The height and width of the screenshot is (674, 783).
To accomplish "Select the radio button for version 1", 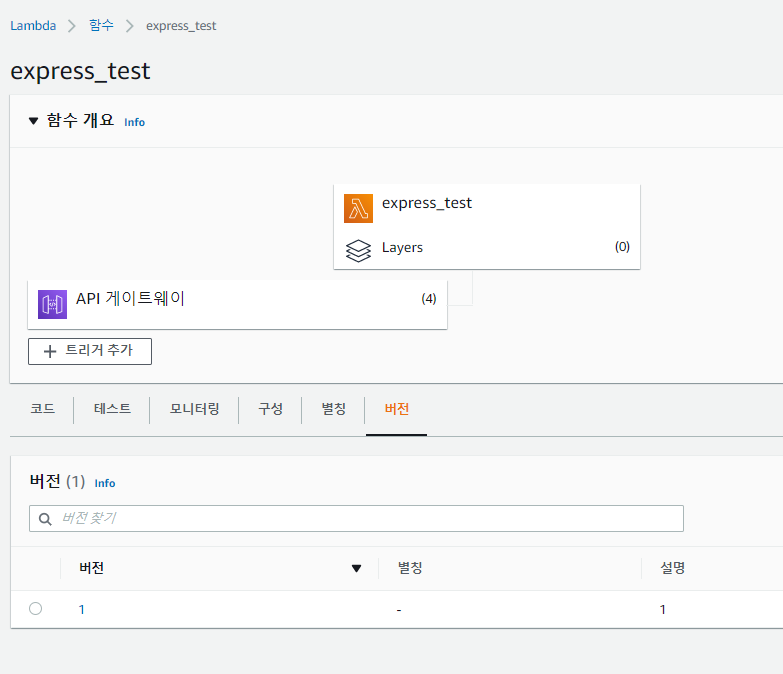I will coord(36,608).
